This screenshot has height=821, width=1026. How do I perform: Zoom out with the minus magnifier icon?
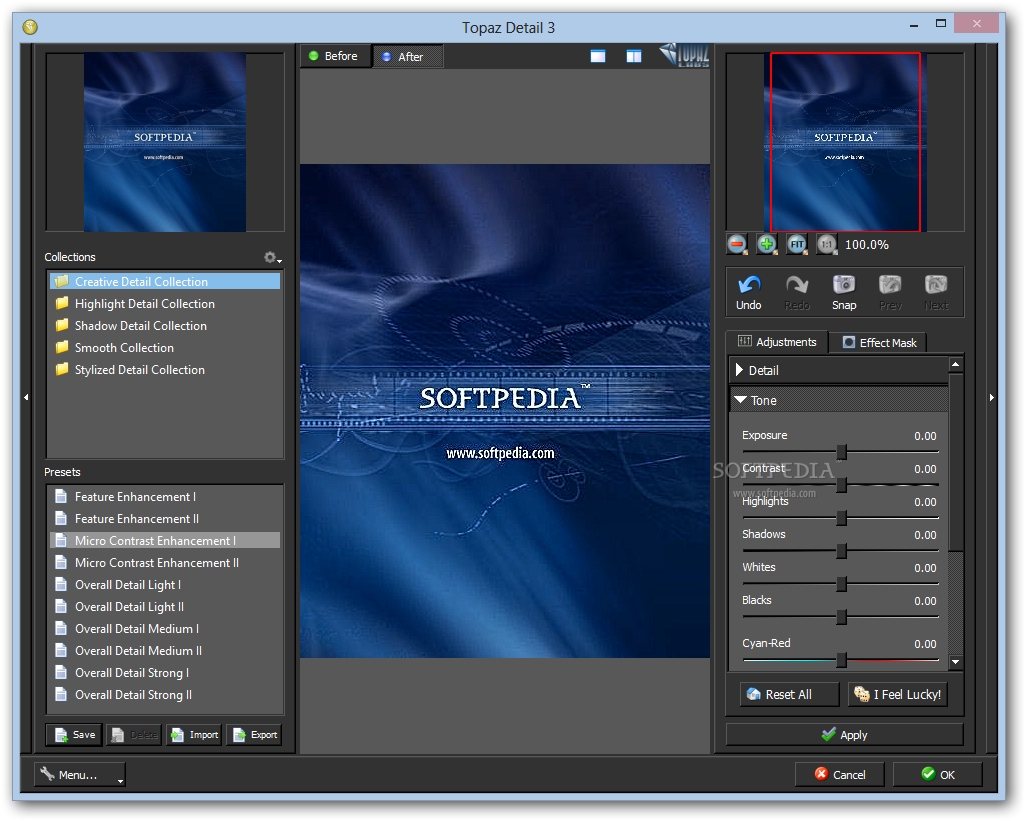[737, 245]
